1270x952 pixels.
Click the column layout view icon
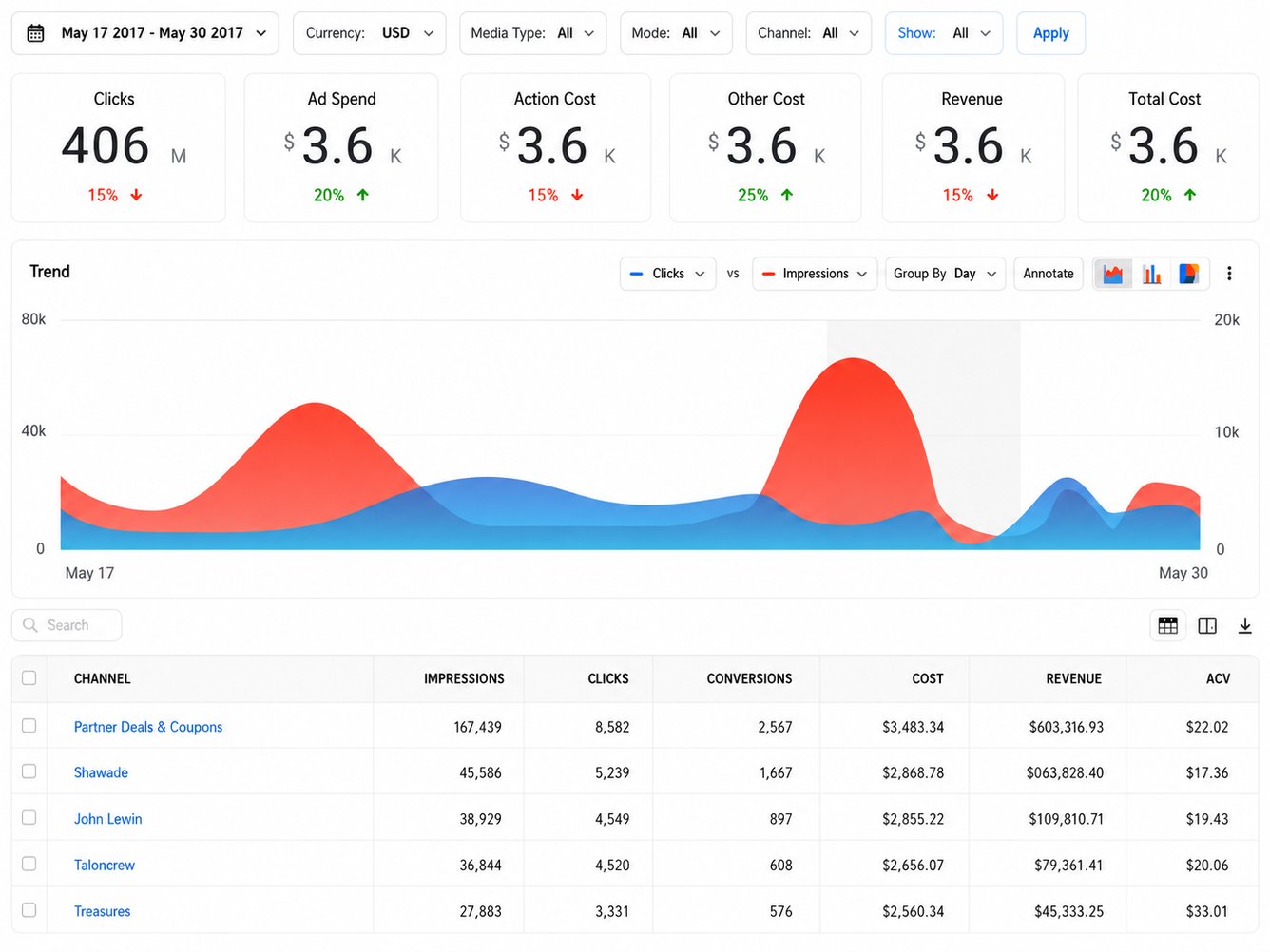[1207, 626]
